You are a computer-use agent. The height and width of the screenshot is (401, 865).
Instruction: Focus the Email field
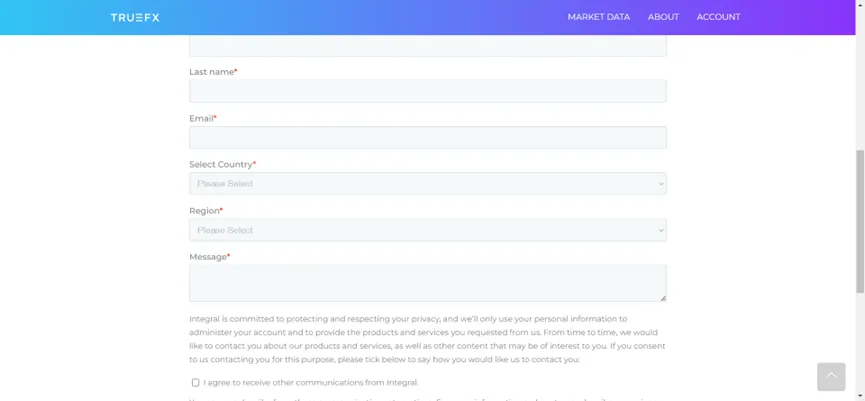coord(428,137)
